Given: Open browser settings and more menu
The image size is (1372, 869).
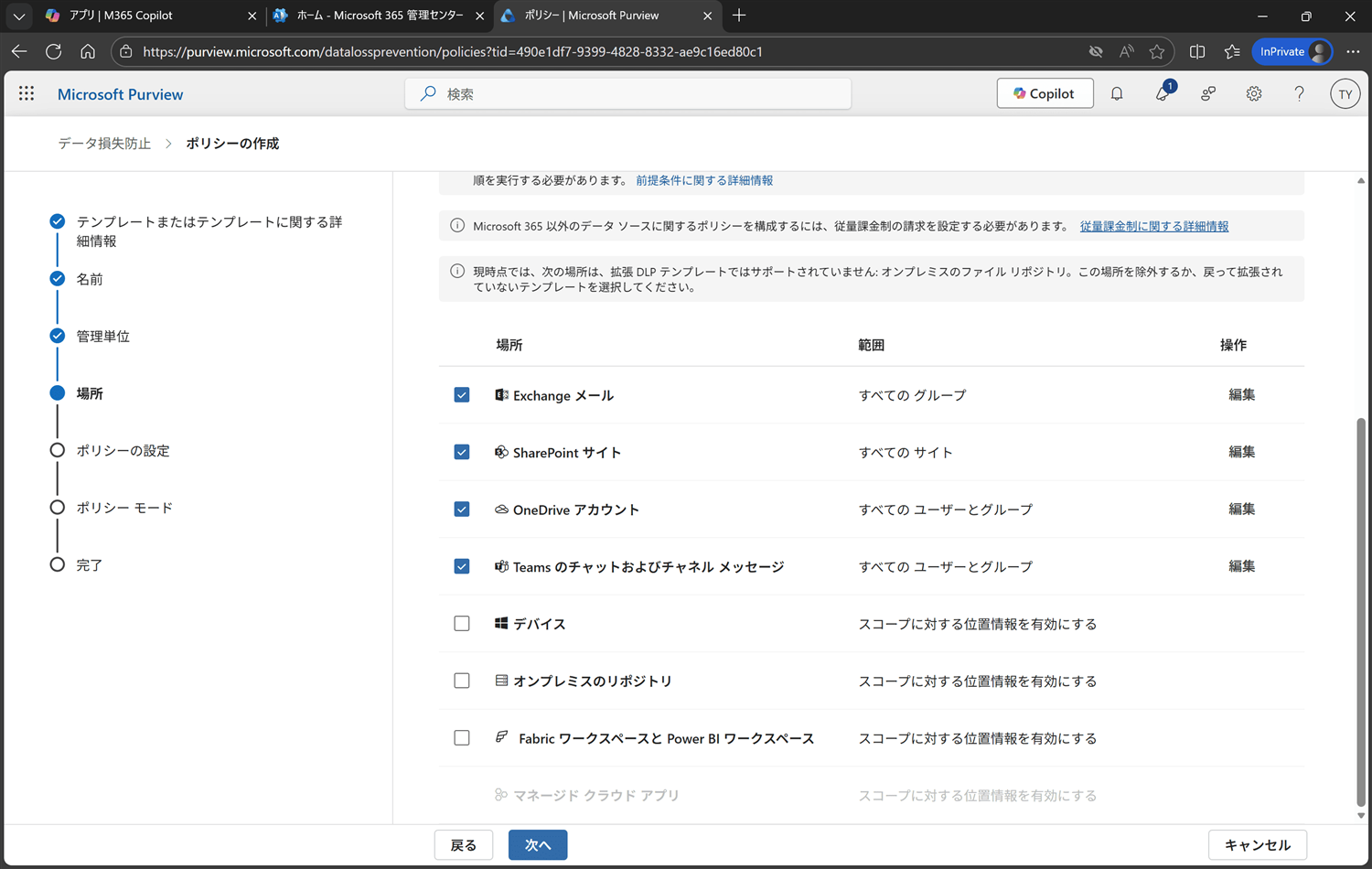Looking at the screenshot, I should (1353, 51).
